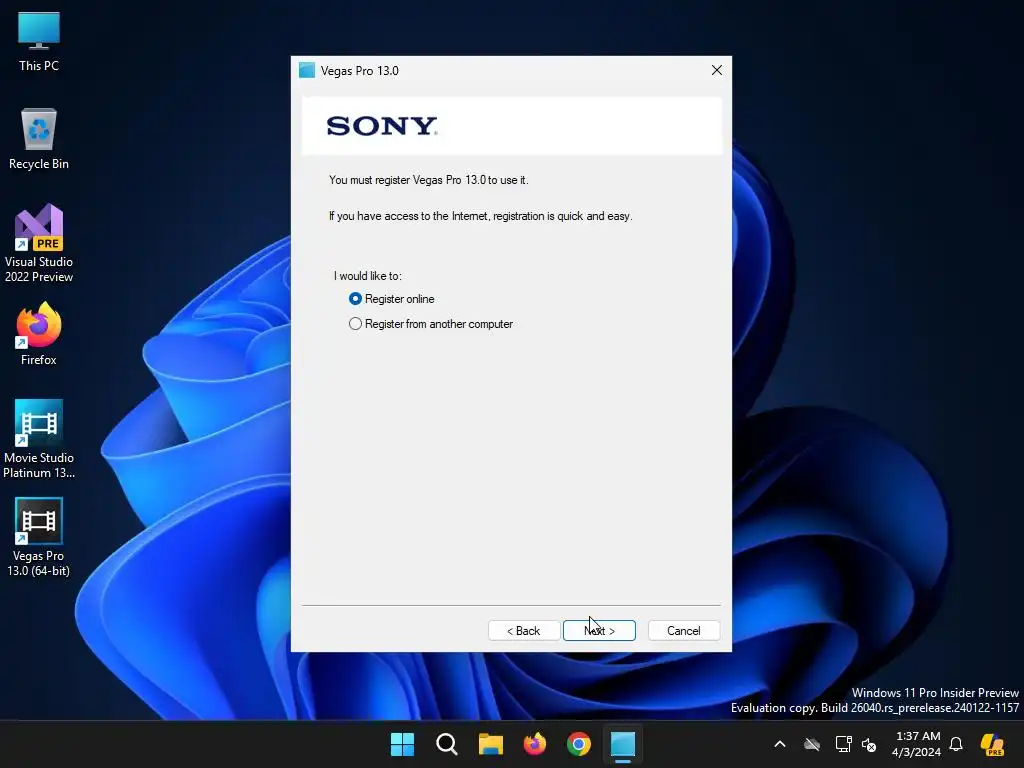Viewport: 1024px width, 768px height.
Task: Click the muted volume tray icon
Action: click(869, 744)
